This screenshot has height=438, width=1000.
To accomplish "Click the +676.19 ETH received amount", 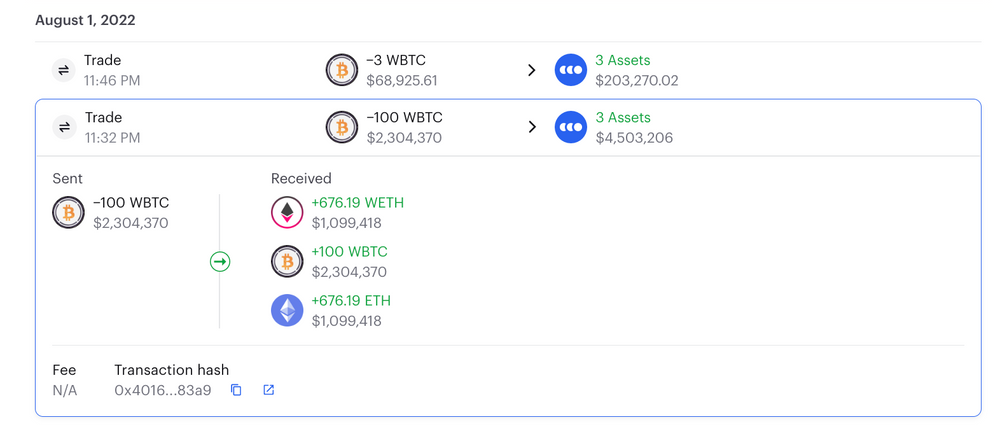I will (351, 301).
